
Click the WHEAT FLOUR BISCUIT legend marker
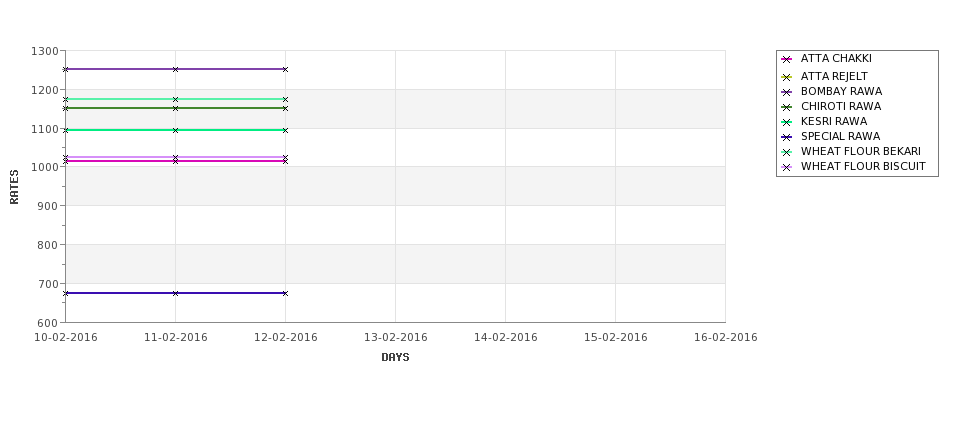click(787, 167)
